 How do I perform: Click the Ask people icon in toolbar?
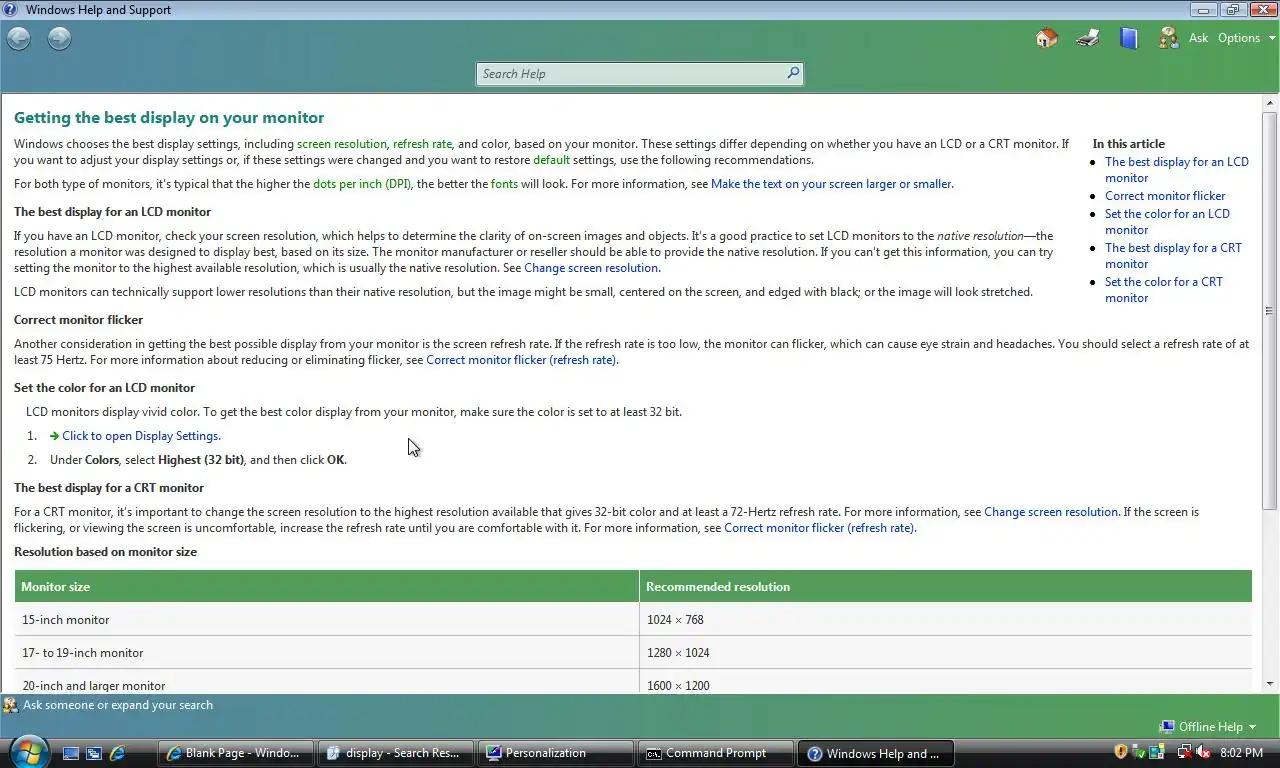point(1168,38)
